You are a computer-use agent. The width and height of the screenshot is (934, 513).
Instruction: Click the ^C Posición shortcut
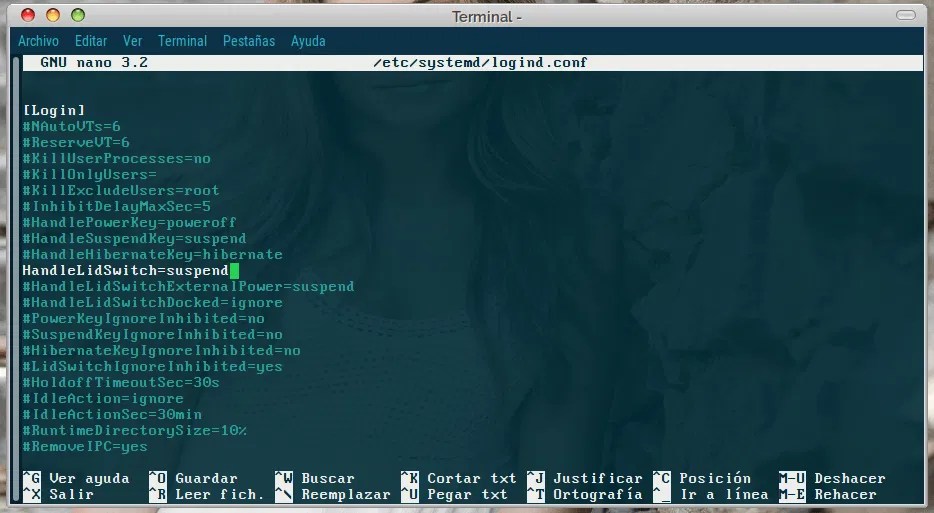[x=702, y=478]
